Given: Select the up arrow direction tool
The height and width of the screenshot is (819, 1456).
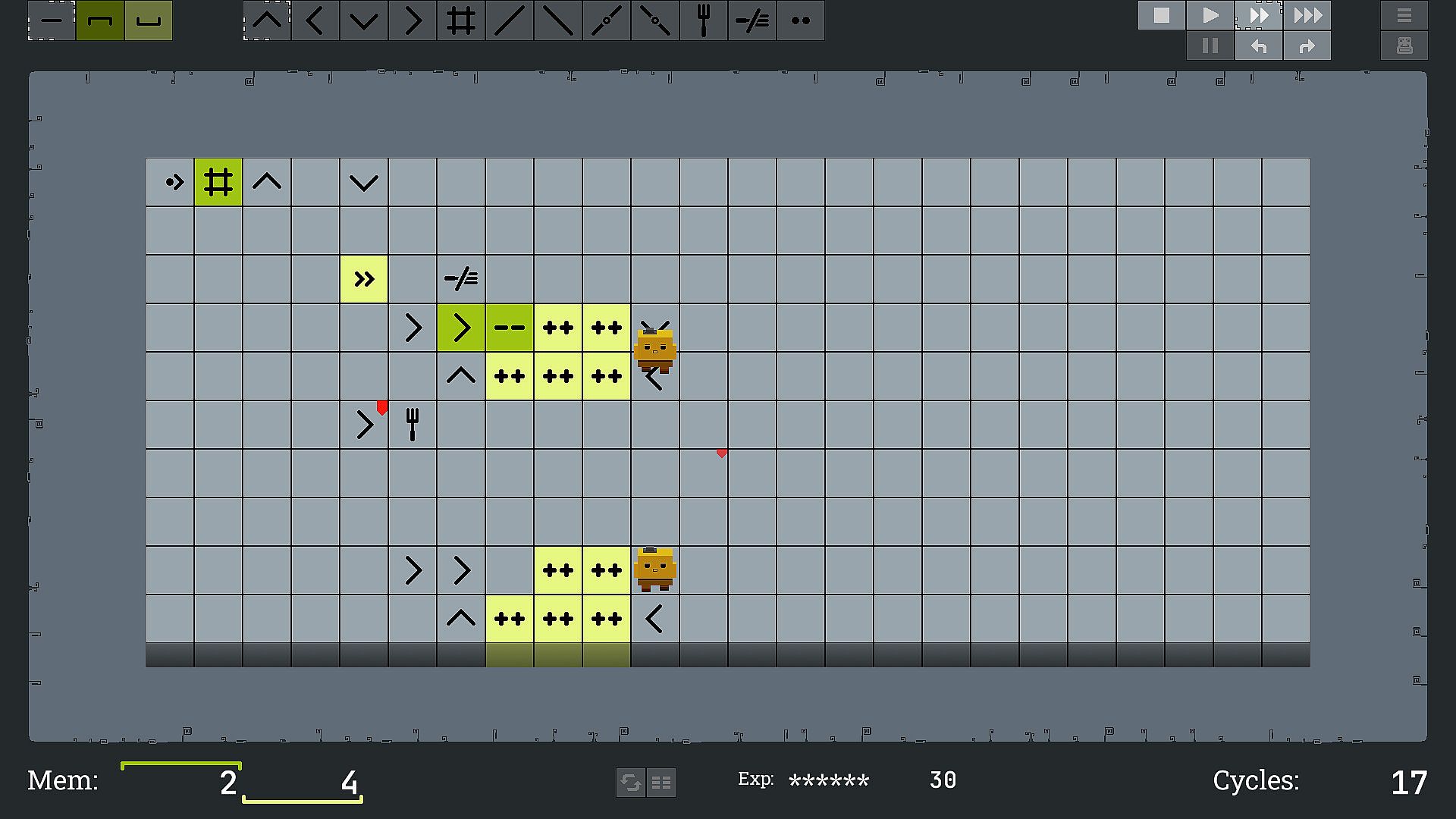Looking at the screenshot, I should [x=267, y=20].
